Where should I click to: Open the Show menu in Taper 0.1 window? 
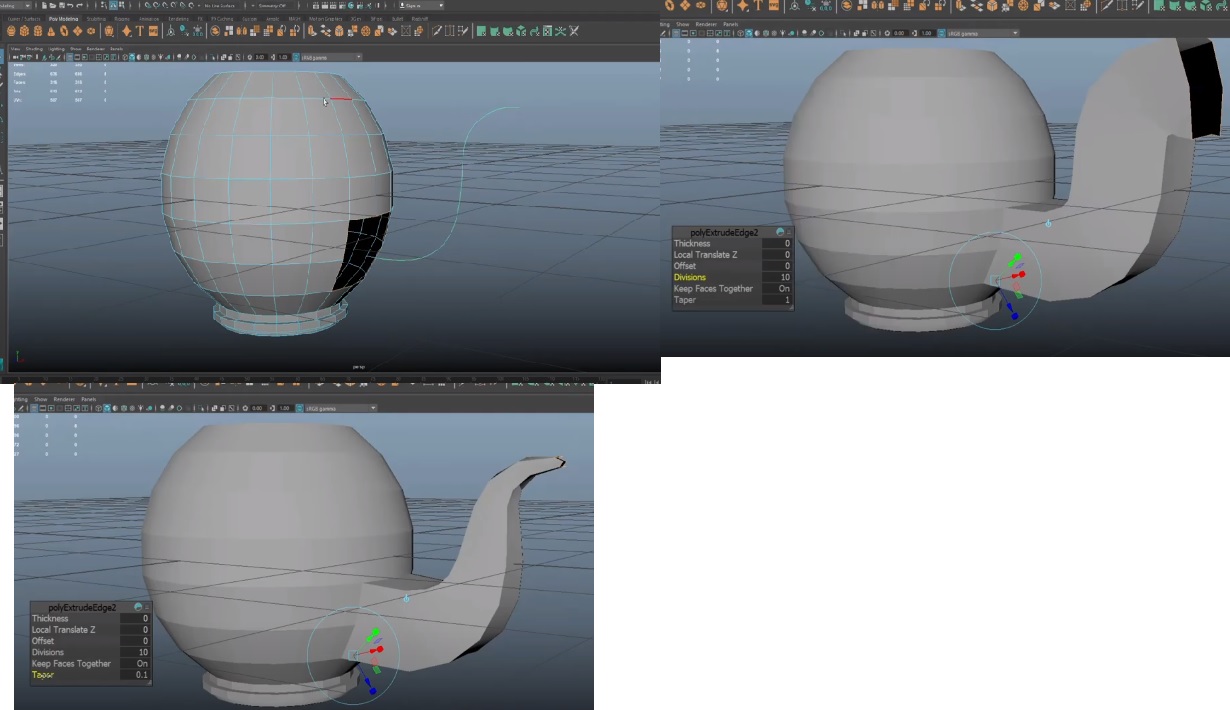click(x=40, y=399)
